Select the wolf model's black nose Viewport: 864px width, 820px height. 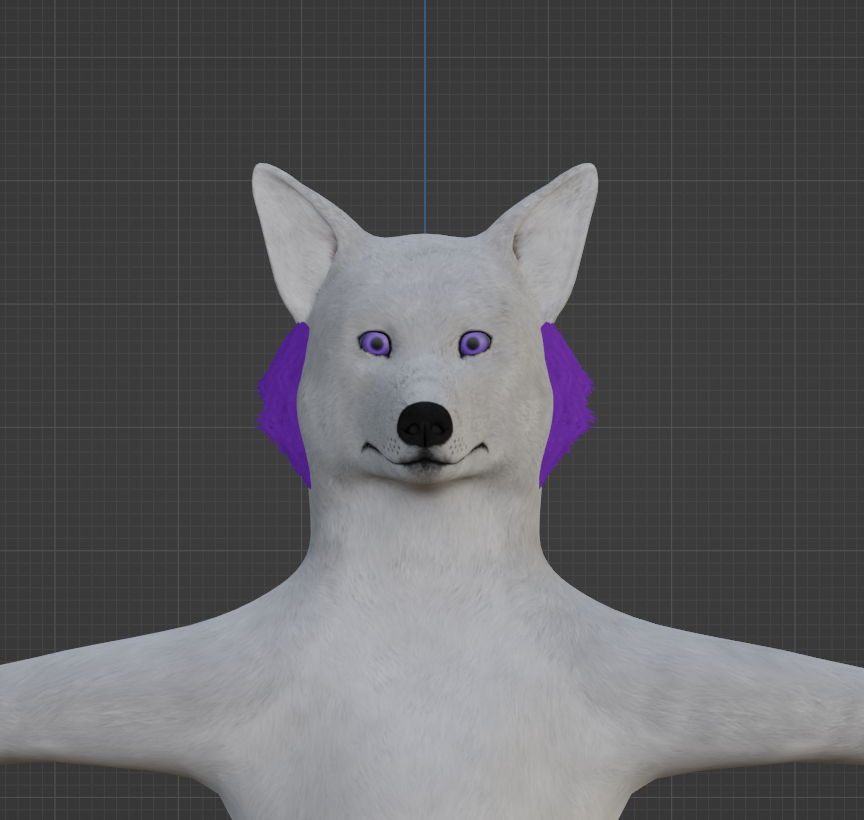pyautogui.click(x=424, y=424)
